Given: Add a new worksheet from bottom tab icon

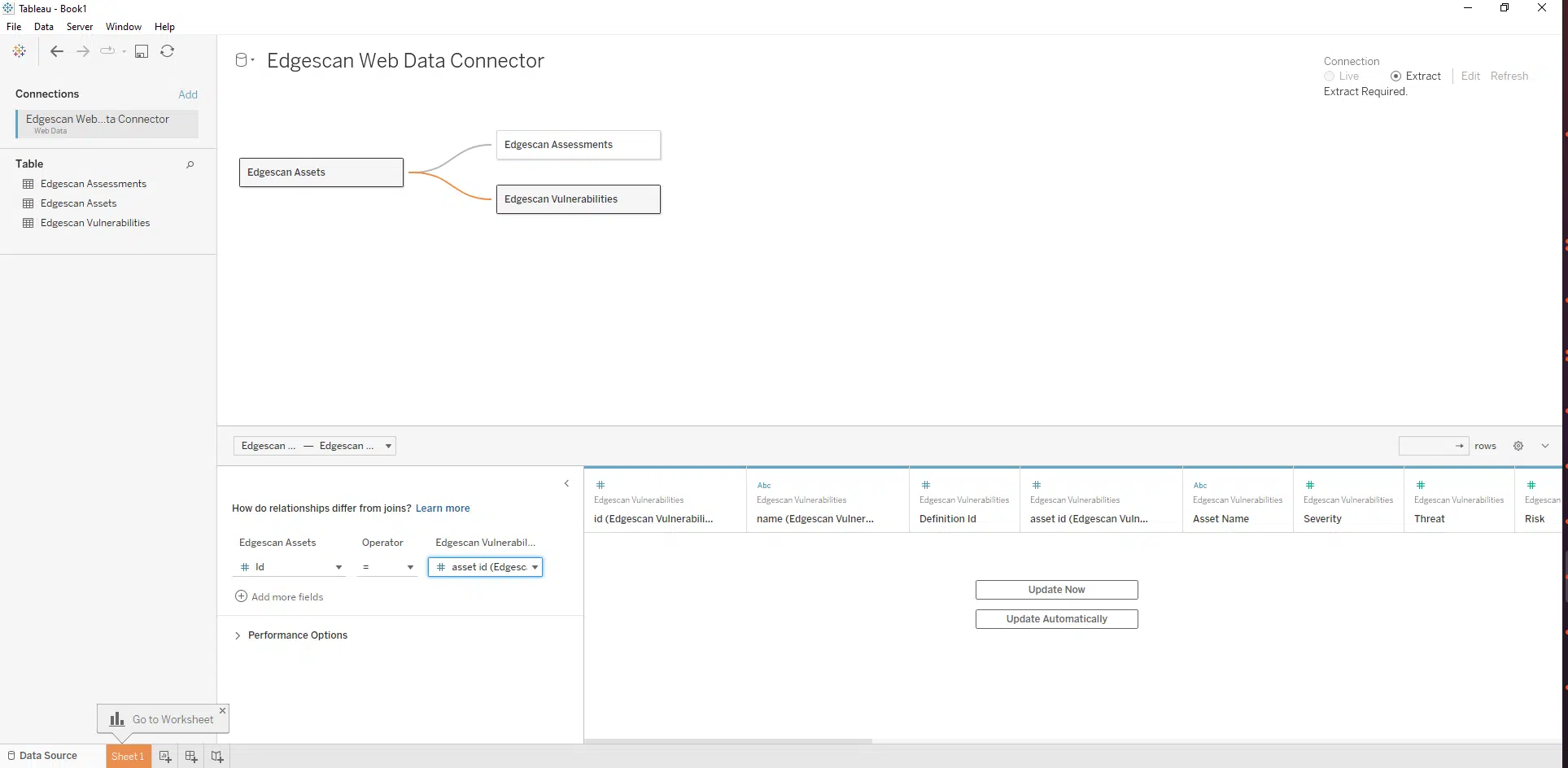Looking at the screenshot, I should tap(165, 757).
